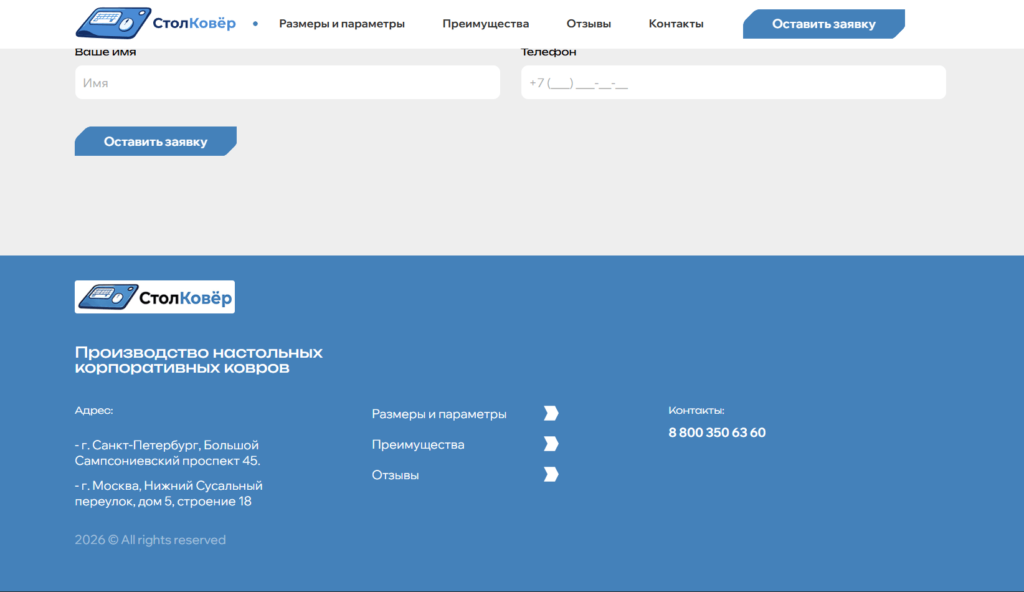Call the phone number 8 800 350 63 60
1024x592 pixels.
[x=716, y=433]
